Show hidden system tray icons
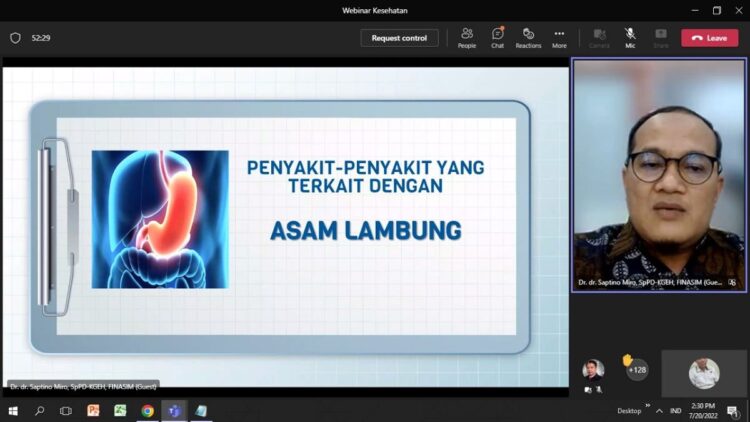The image size is (750, 422). click(659, 411)
